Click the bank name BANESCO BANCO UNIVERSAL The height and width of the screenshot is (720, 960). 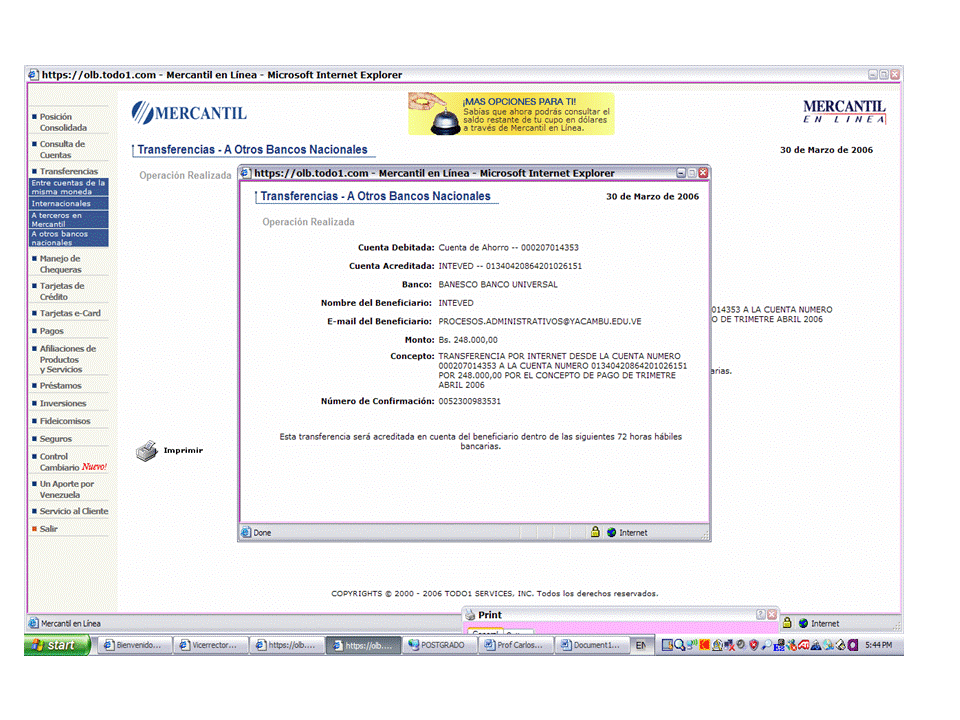498,285
